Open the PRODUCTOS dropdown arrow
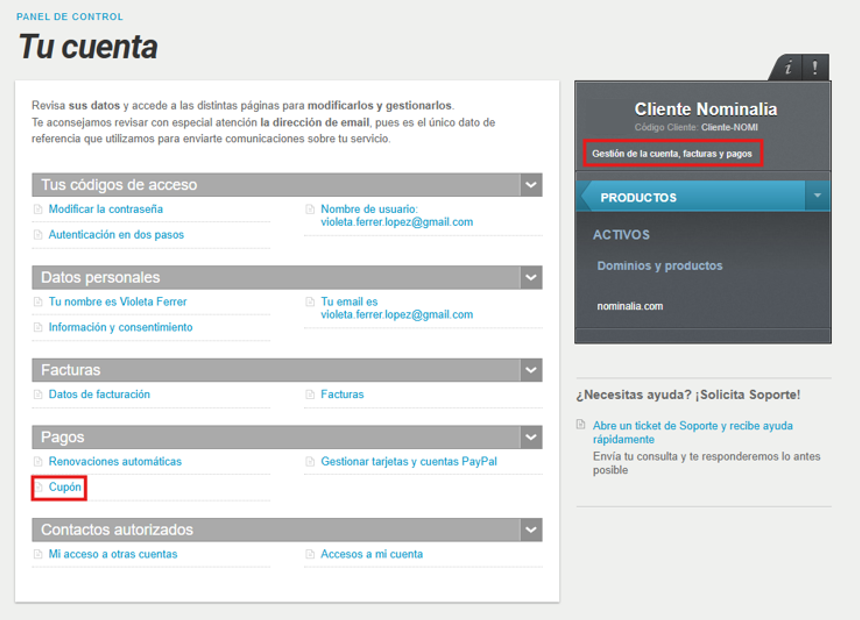This screenshot has width=860, height=620. 817,196
